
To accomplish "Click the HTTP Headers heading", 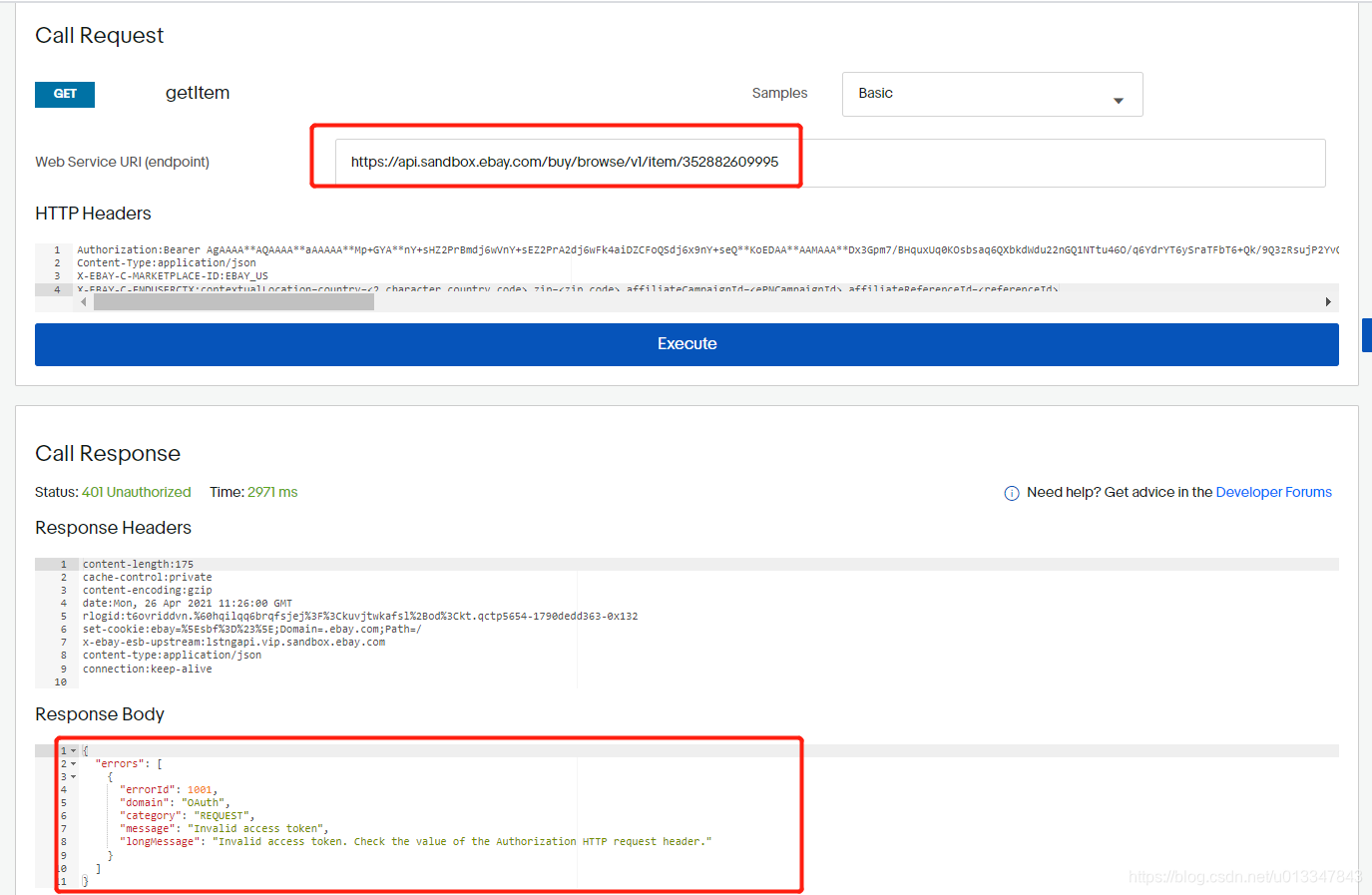I will 93,214.
